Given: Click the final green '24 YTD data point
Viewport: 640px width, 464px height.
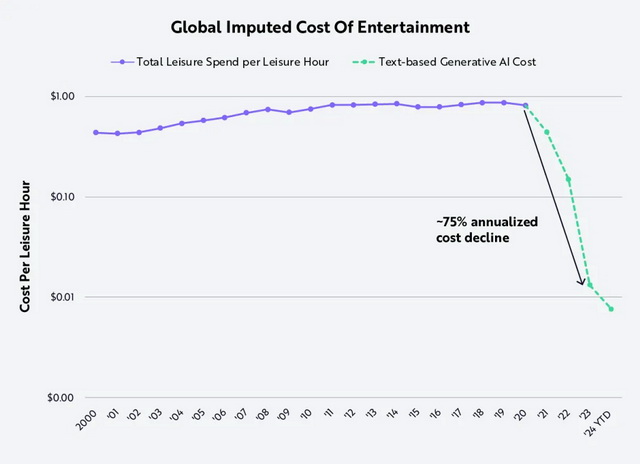Looking at the screenshot, I should pos(611,308).
